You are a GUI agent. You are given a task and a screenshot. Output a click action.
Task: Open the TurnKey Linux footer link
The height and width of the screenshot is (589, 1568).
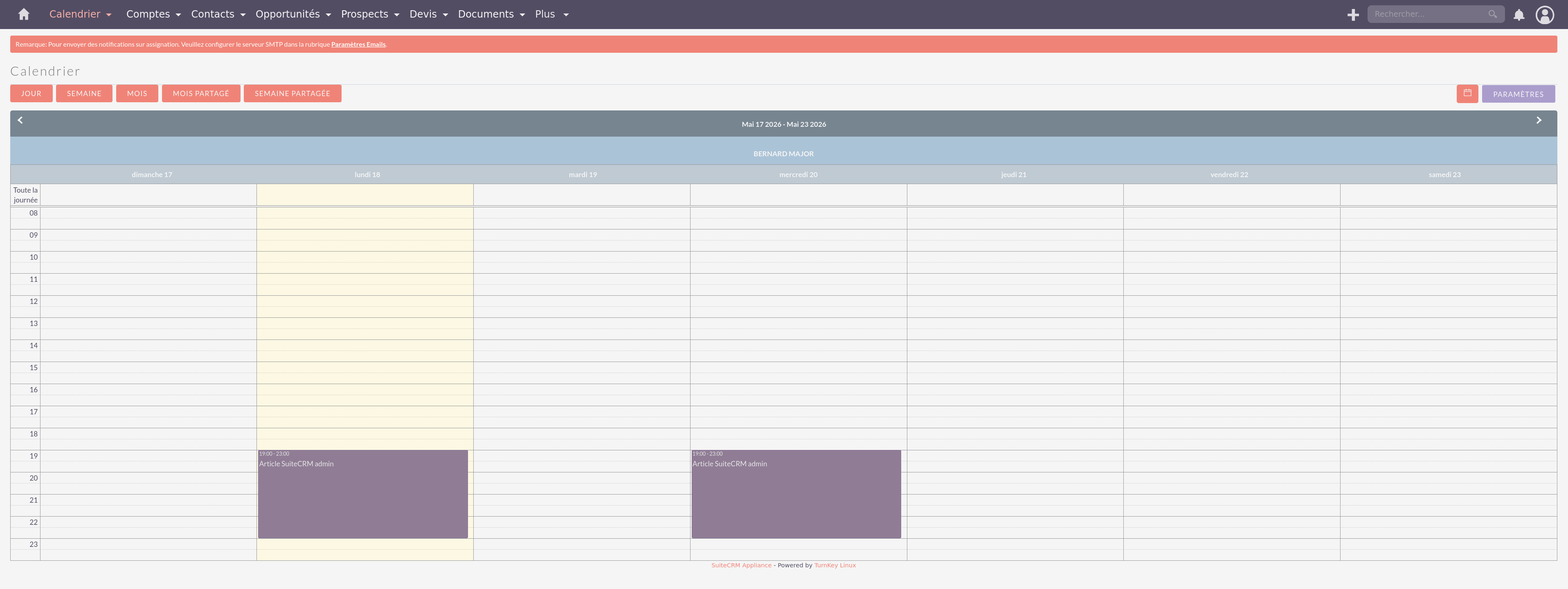pos(835,565)
